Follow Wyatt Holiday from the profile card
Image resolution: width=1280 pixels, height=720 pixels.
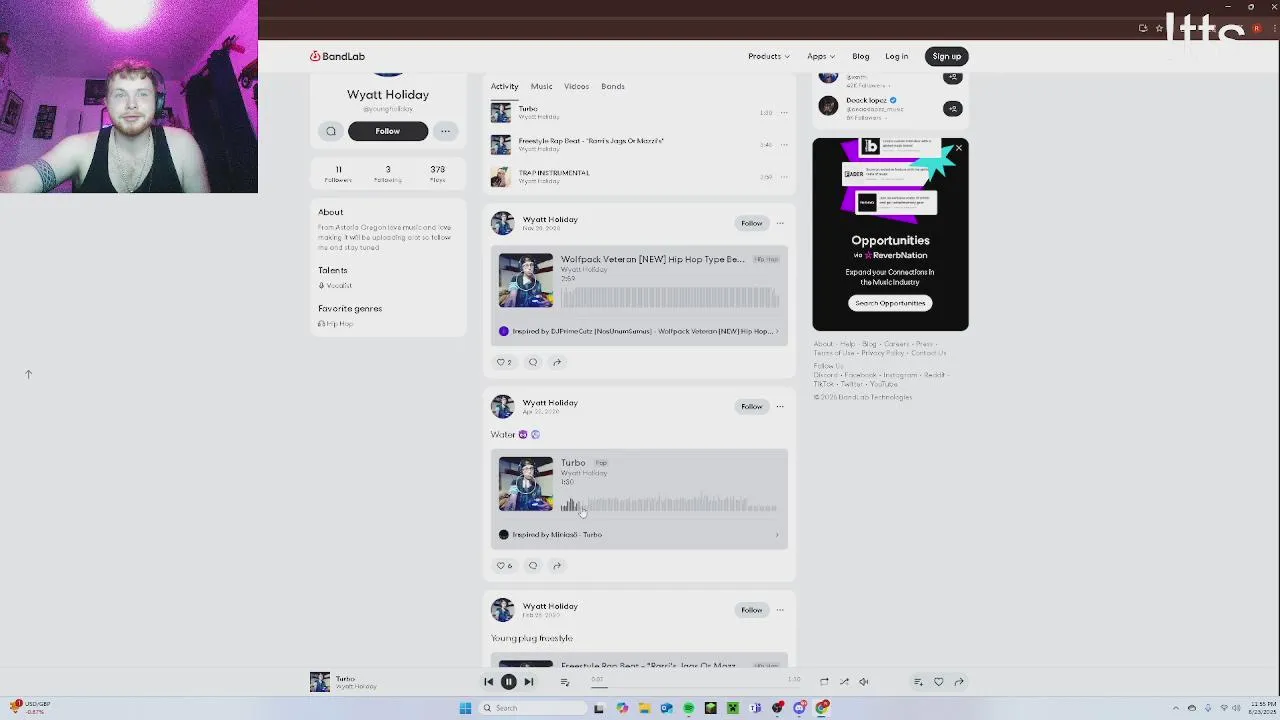(x=388, y=131)
